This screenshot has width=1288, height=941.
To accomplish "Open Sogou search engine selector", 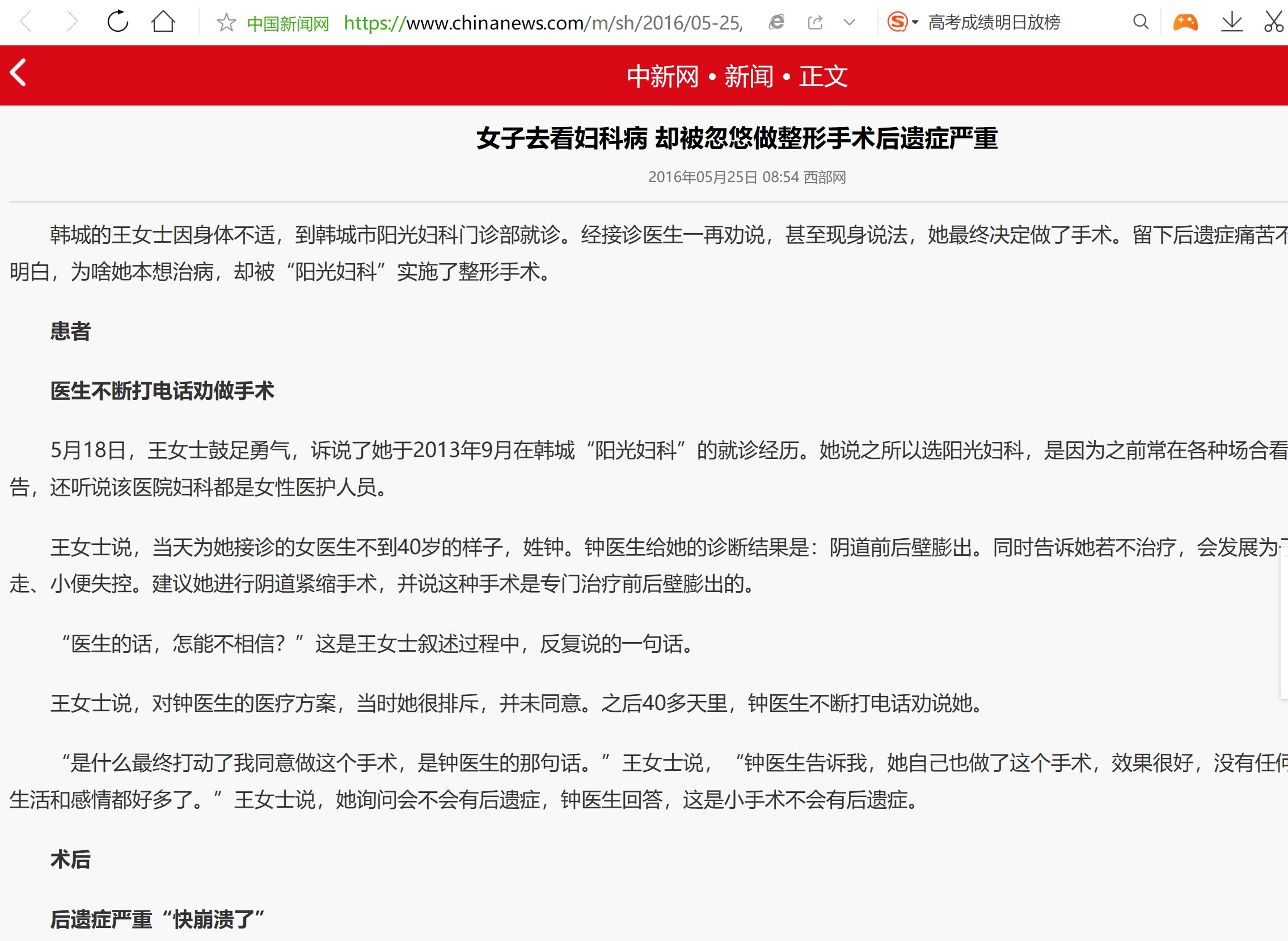I will click(x=902, y=22).
